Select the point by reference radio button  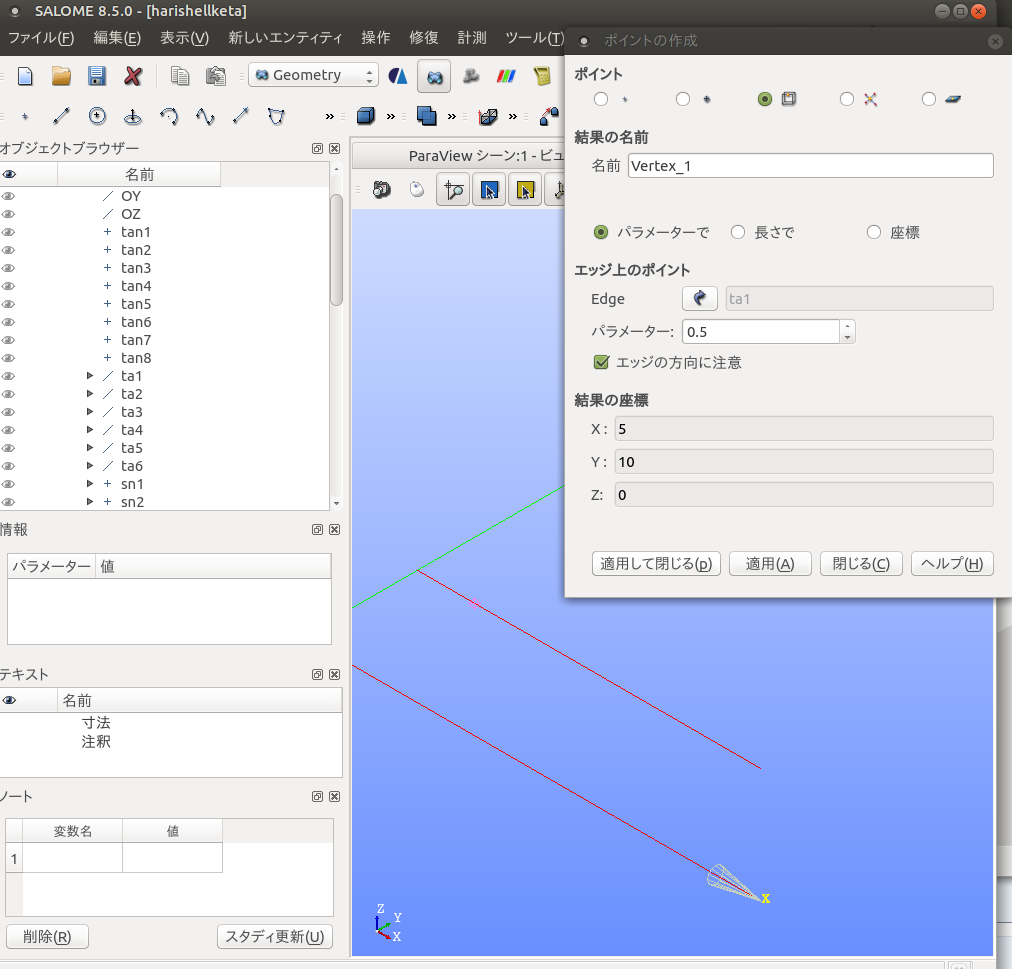[683, 99]
